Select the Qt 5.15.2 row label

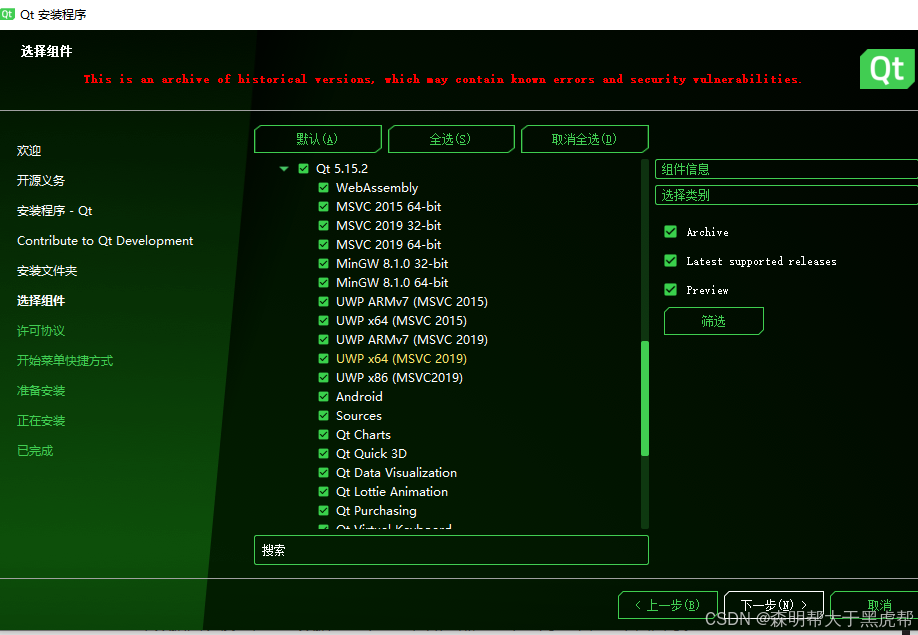(342, 169)
